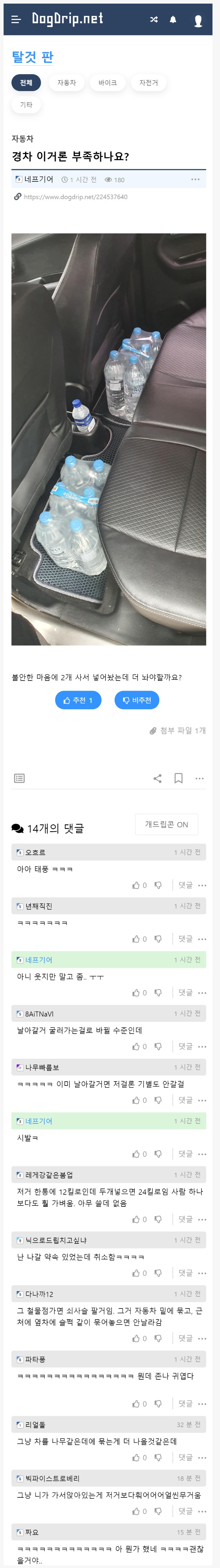Expand the post options ellipsis near view count
Viewport: 220px width, 1568px height.
click(195, 179)
